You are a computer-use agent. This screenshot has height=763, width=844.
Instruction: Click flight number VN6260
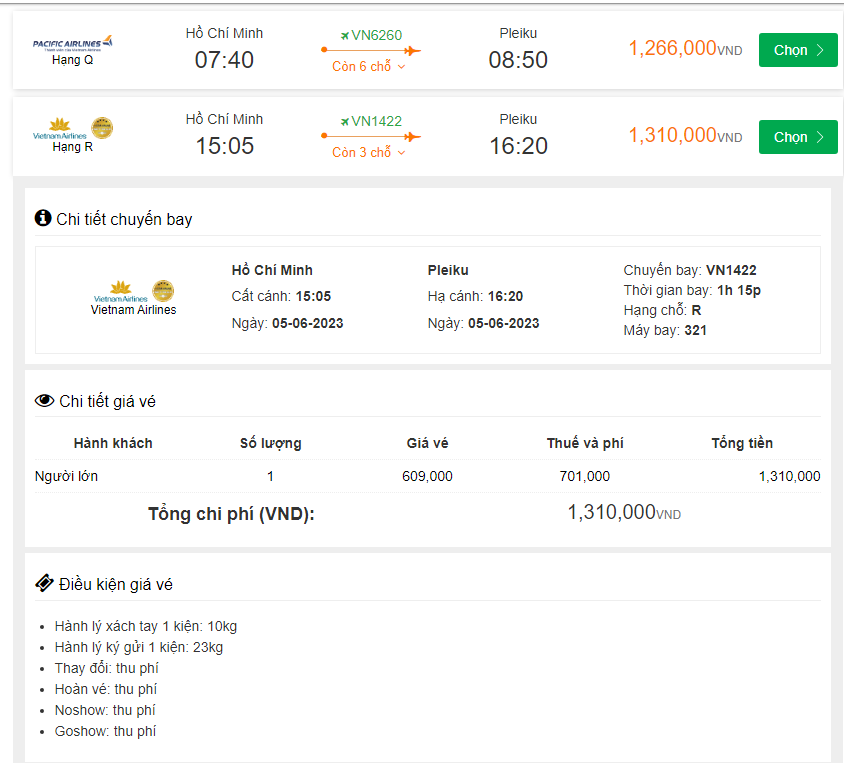(x=377, y=35)
